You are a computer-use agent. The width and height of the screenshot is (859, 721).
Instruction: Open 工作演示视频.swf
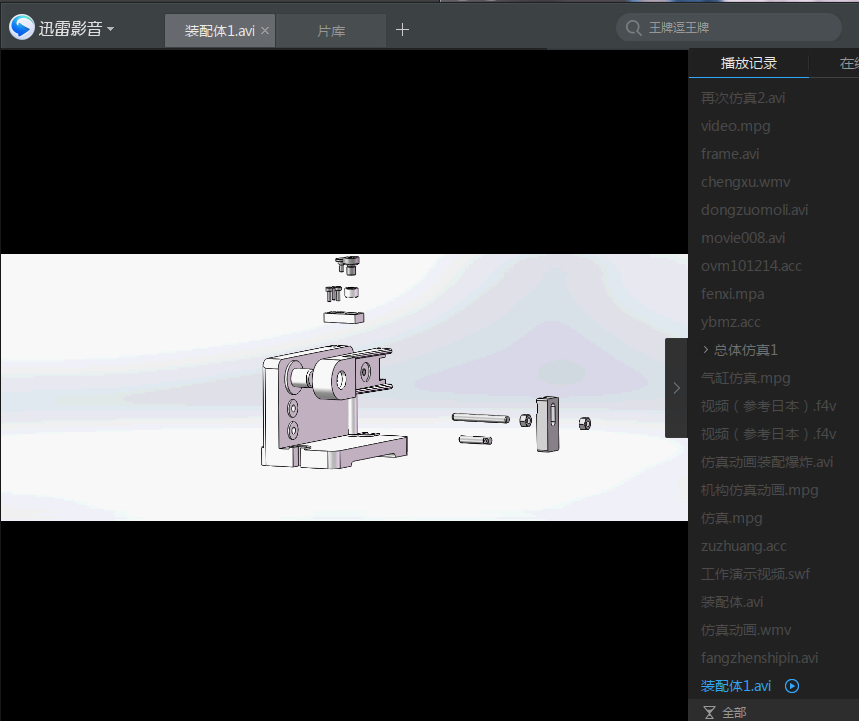point(755,574)
